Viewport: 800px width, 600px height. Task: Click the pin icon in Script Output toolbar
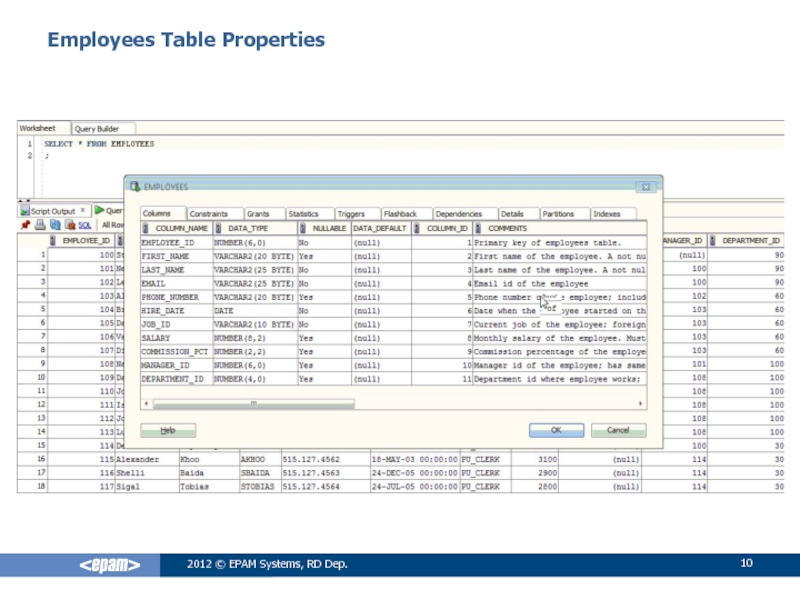click(x=26, y=226)
